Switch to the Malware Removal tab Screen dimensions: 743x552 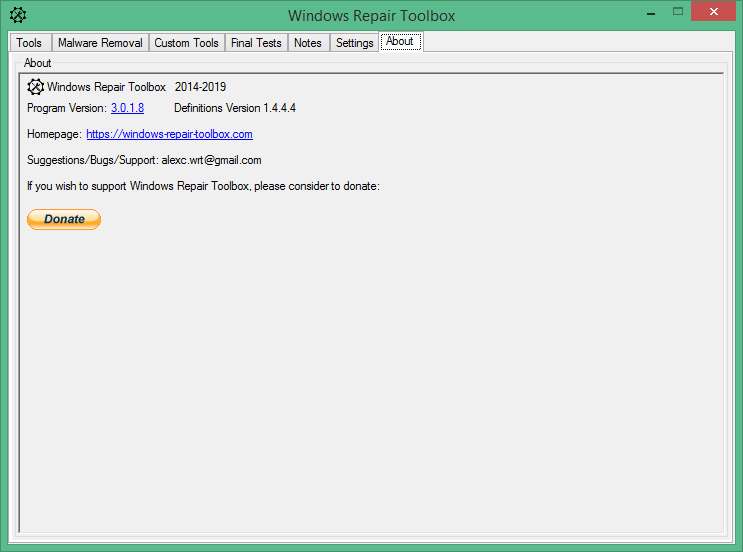100,43
